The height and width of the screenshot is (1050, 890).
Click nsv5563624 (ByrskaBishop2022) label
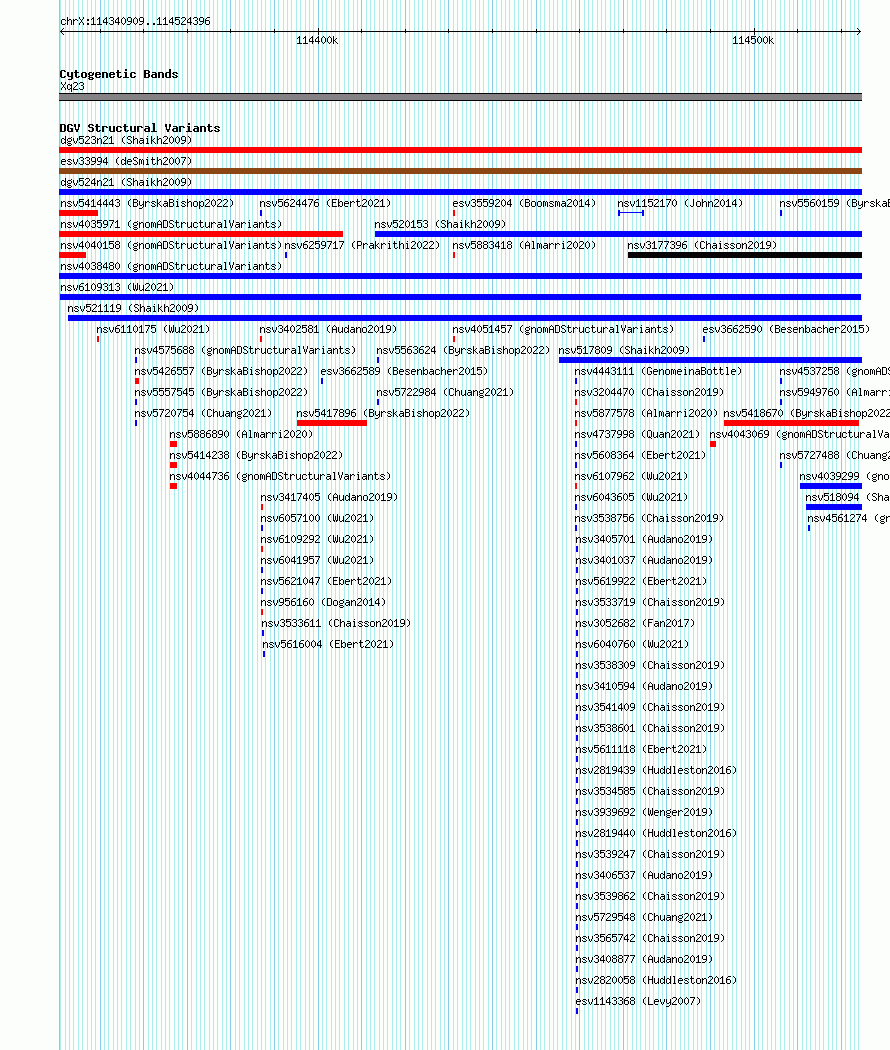click(463, 350)
